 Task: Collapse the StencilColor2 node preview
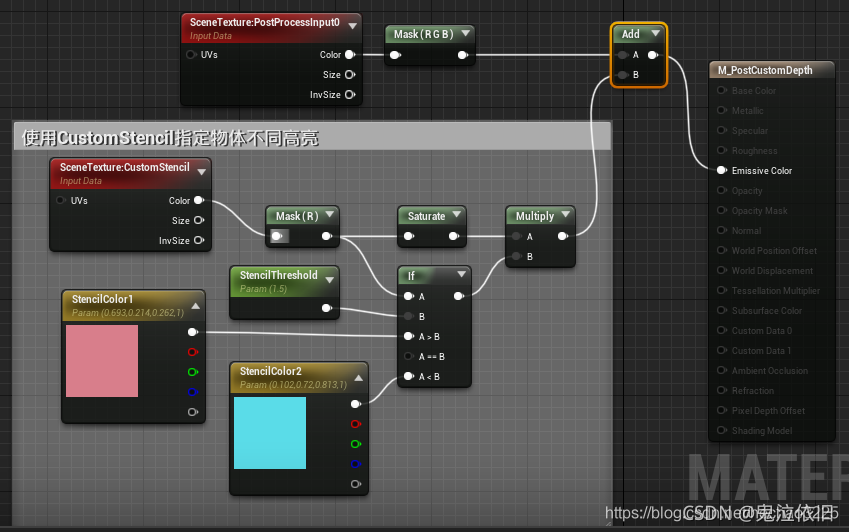(x=358, y=378)
